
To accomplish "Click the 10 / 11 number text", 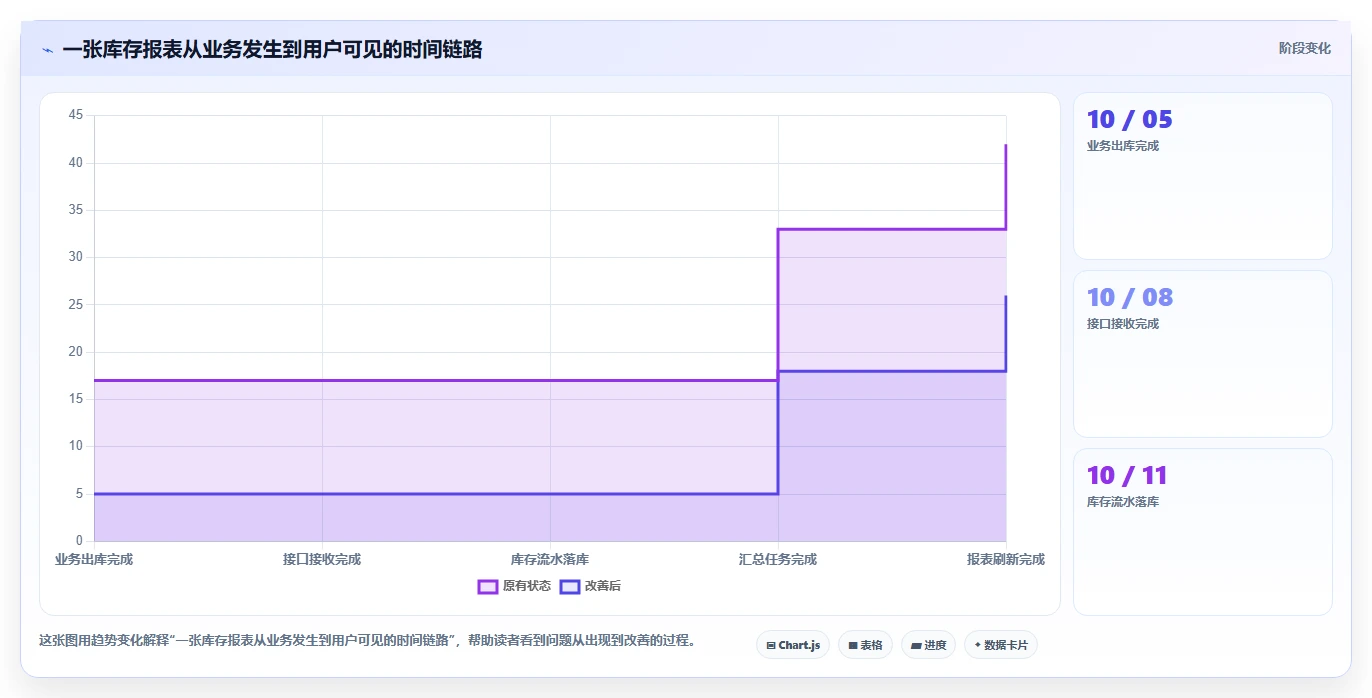I will [x=1128, y=475].
